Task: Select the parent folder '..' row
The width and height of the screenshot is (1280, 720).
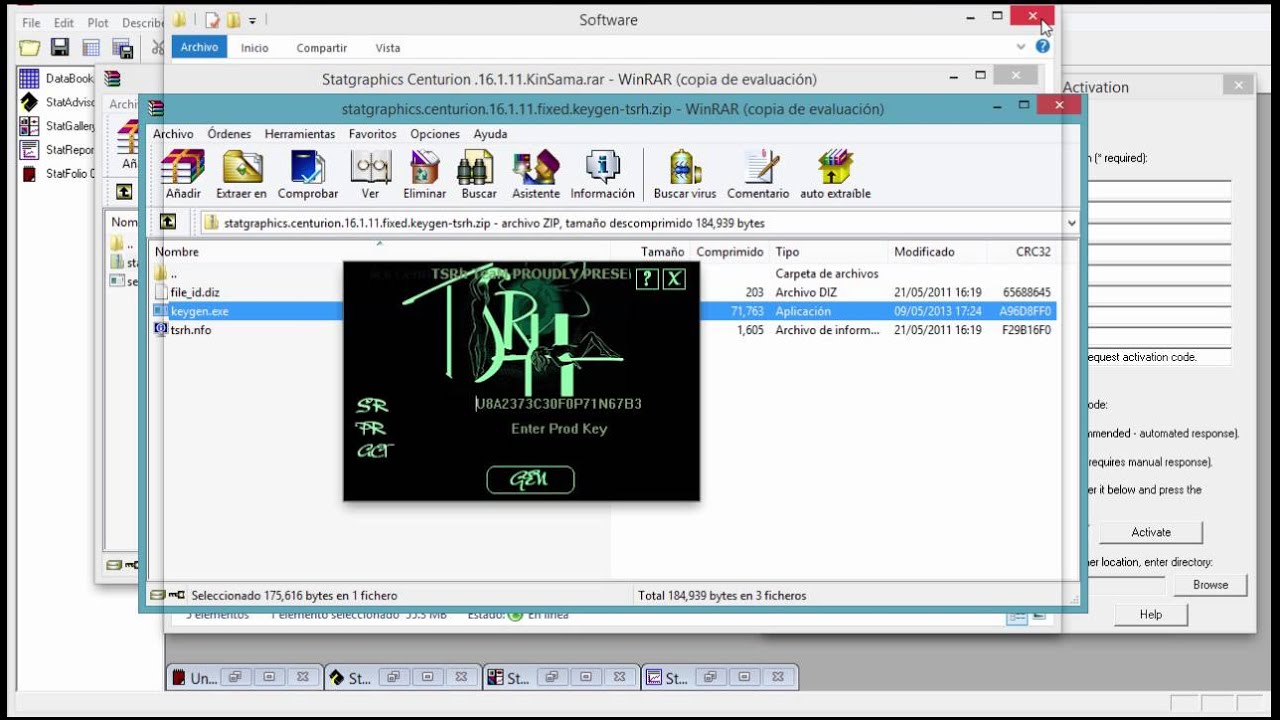Action: pos(603,273)
